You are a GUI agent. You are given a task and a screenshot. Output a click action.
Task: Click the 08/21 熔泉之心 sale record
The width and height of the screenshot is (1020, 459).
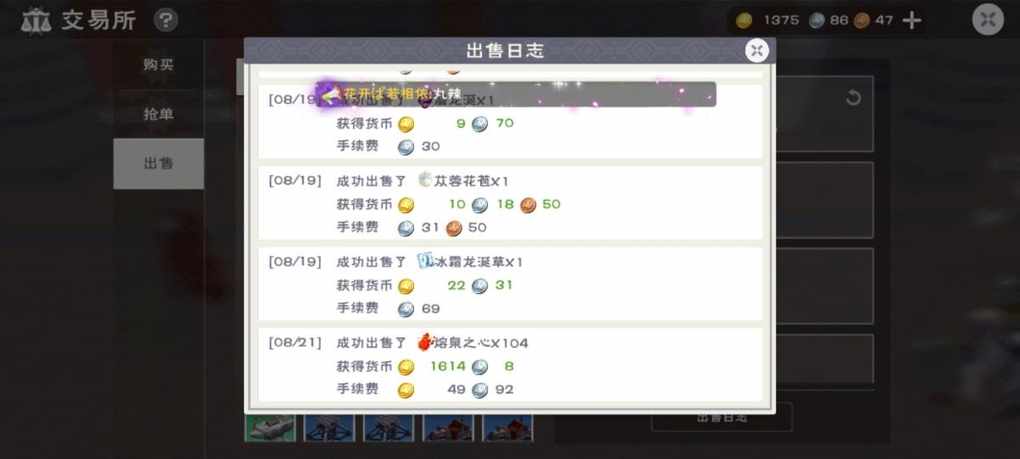pos(510,365)
